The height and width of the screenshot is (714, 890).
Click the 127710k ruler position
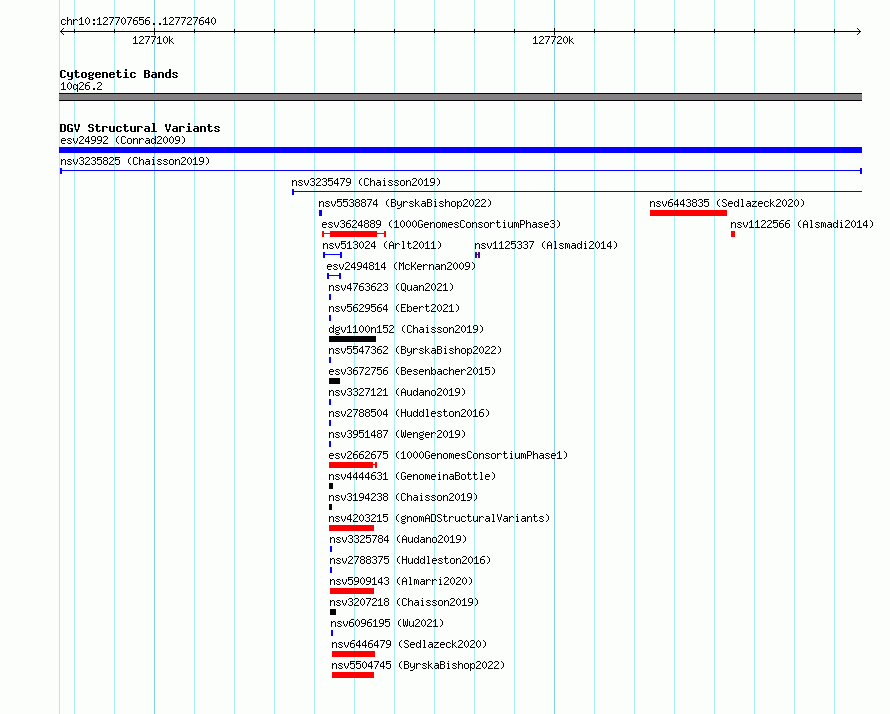[153, 40]
